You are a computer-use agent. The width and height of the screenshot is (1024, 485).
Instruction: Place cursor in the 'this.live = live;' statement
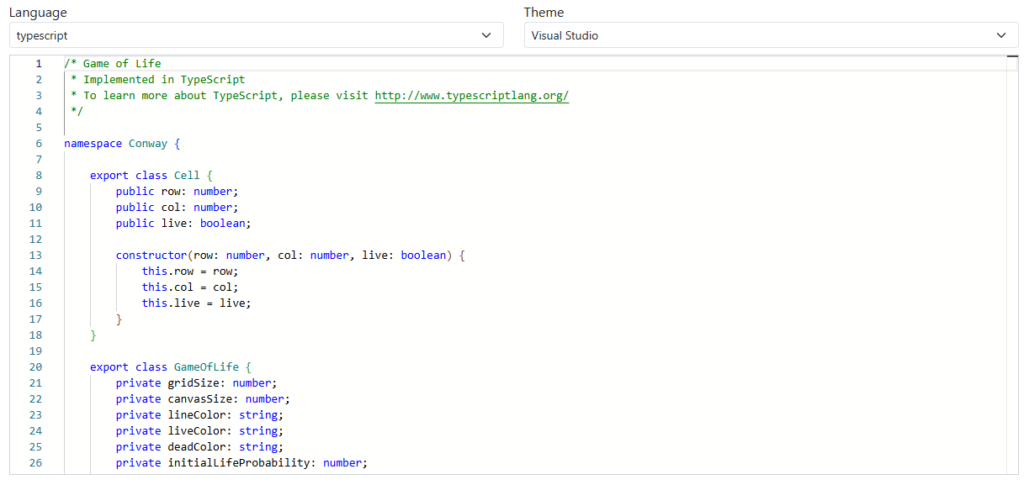196,303
